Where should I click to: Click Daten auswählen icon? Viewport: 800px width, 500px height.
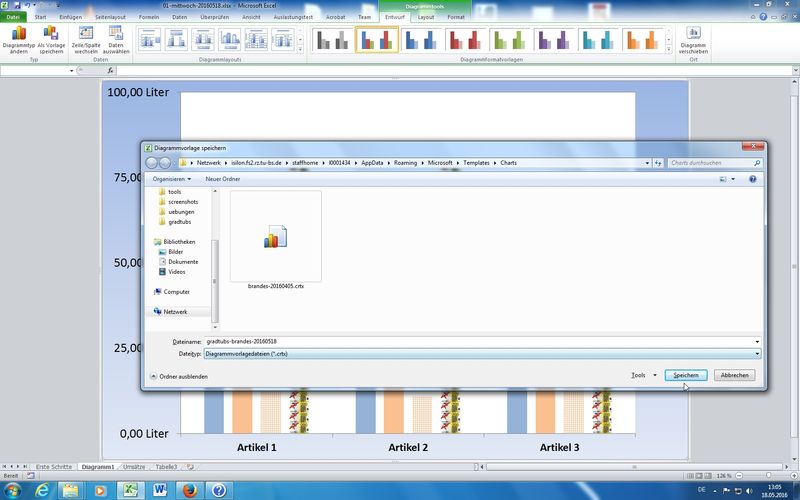[117, 40]
